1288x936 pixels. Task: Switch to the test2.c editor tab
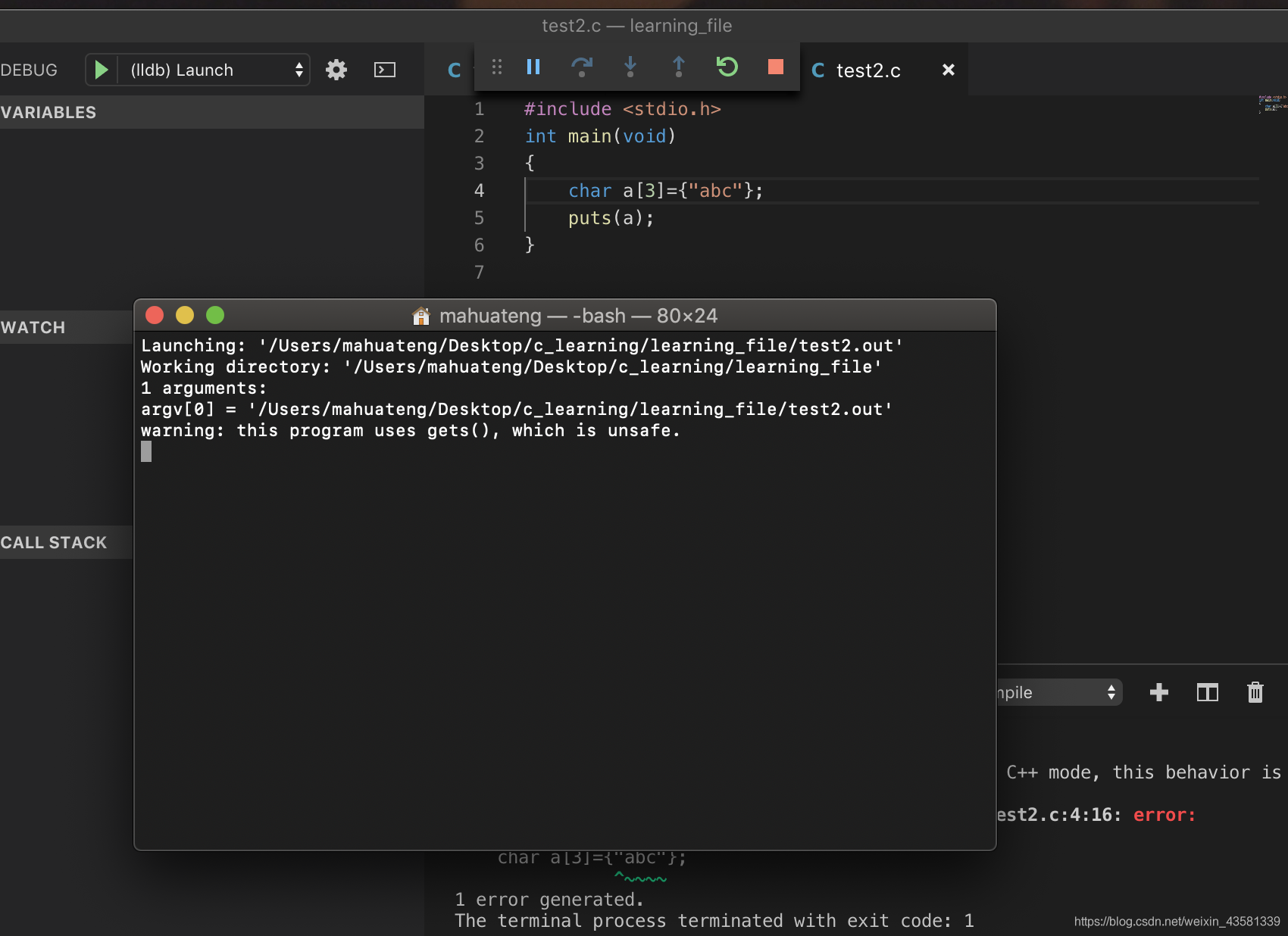click(x=868, y=70)
